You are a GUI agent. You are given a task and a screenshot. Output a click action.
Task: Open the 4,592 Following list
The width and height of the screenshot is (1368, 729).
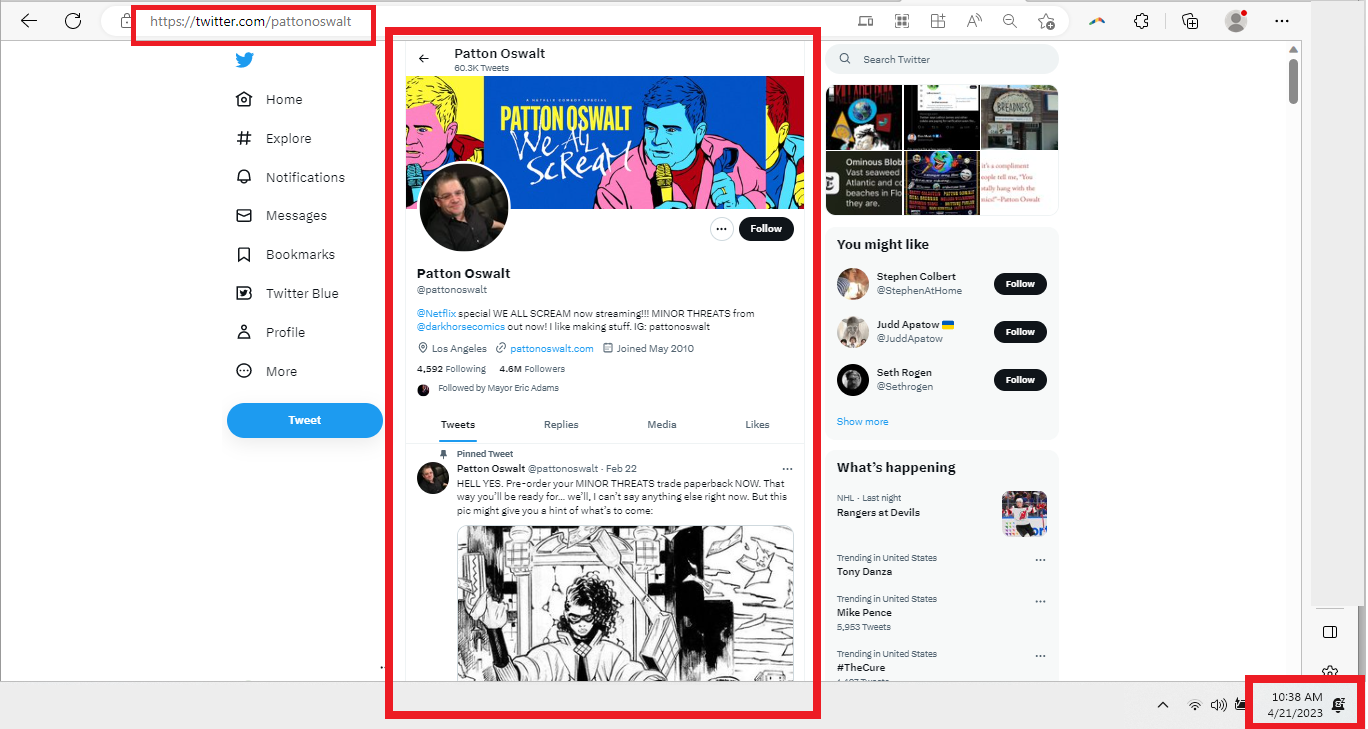tap(451, 369)
